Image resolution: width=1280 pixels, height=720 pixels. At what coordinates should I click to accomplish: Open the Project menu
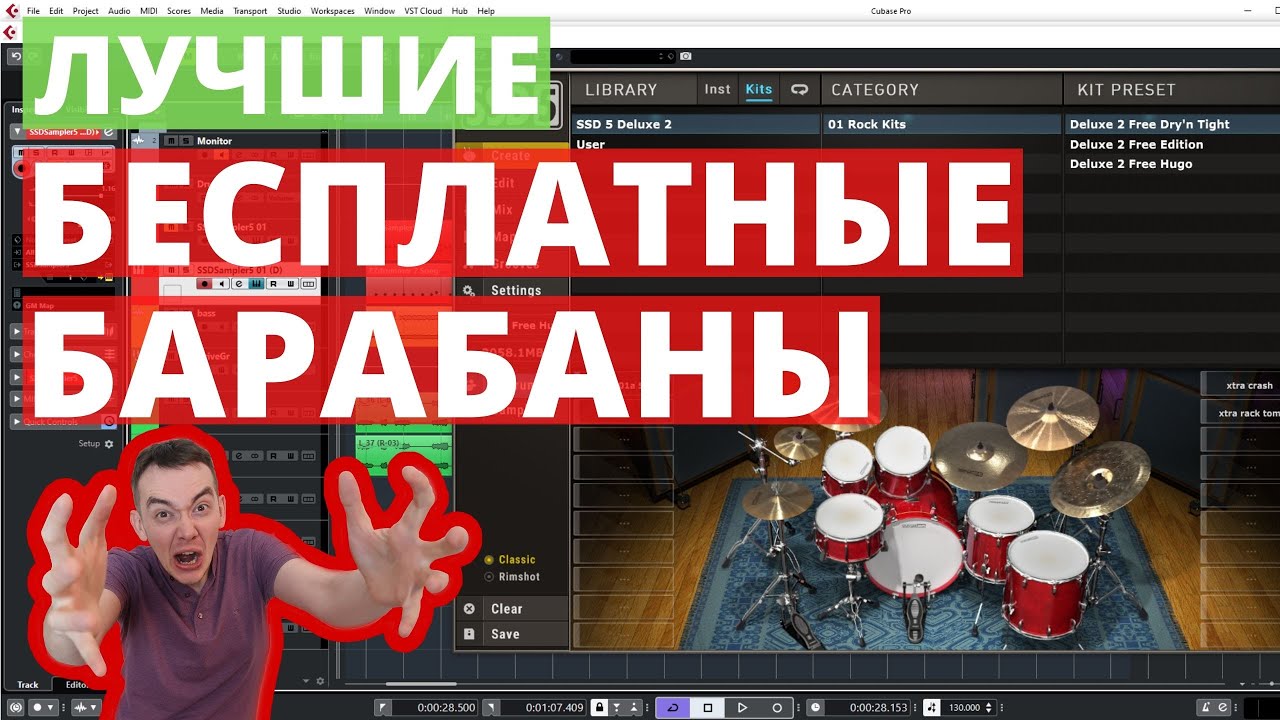tap(85, 11)
